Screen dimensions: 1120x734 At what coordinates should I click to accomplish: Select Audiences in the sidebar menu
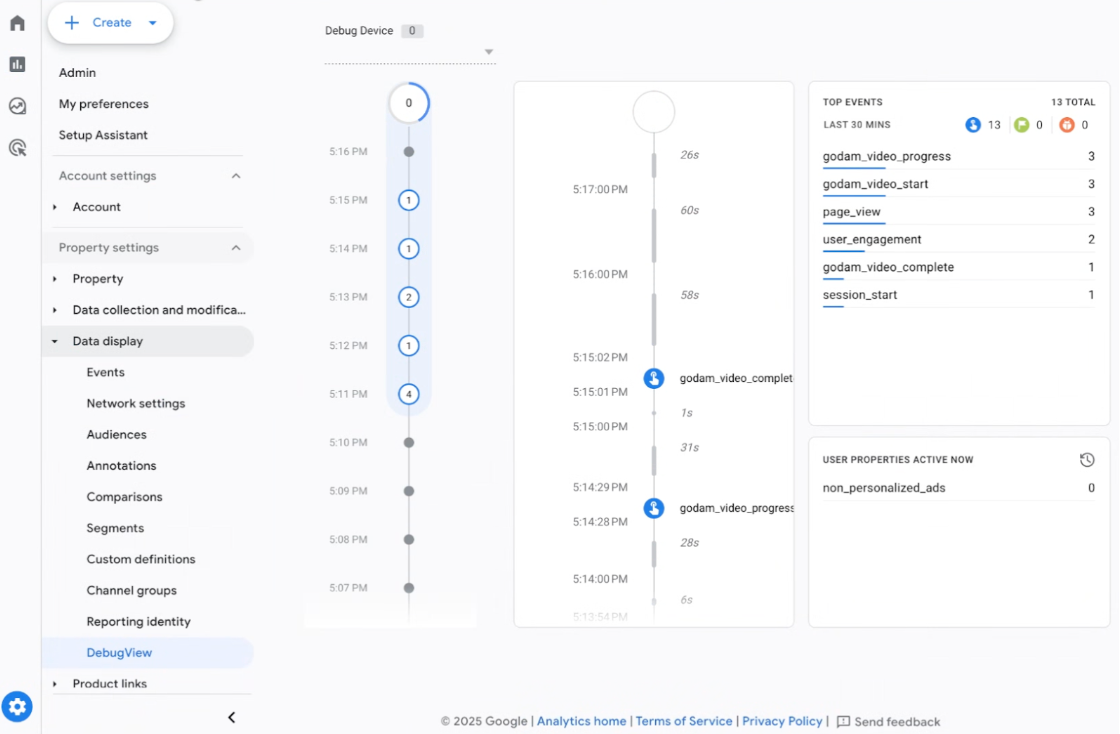(116, 435)
